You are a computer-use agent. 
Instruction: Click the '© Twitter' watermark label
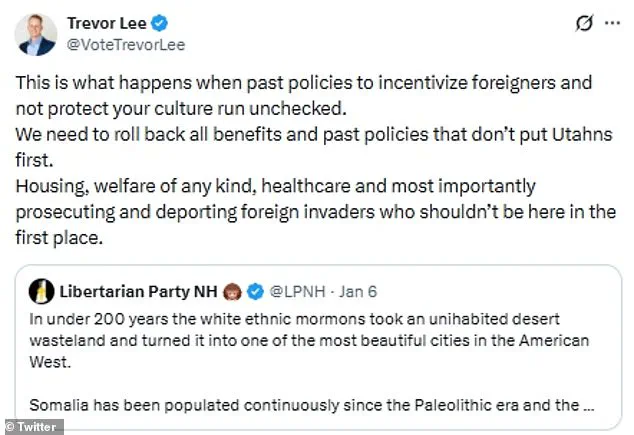tap(32, 427)
